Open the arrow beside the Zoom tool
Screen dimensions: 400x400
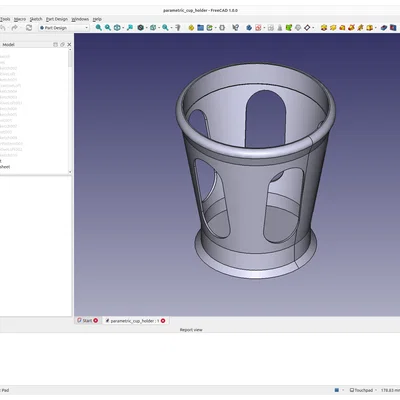click(171, 28)
